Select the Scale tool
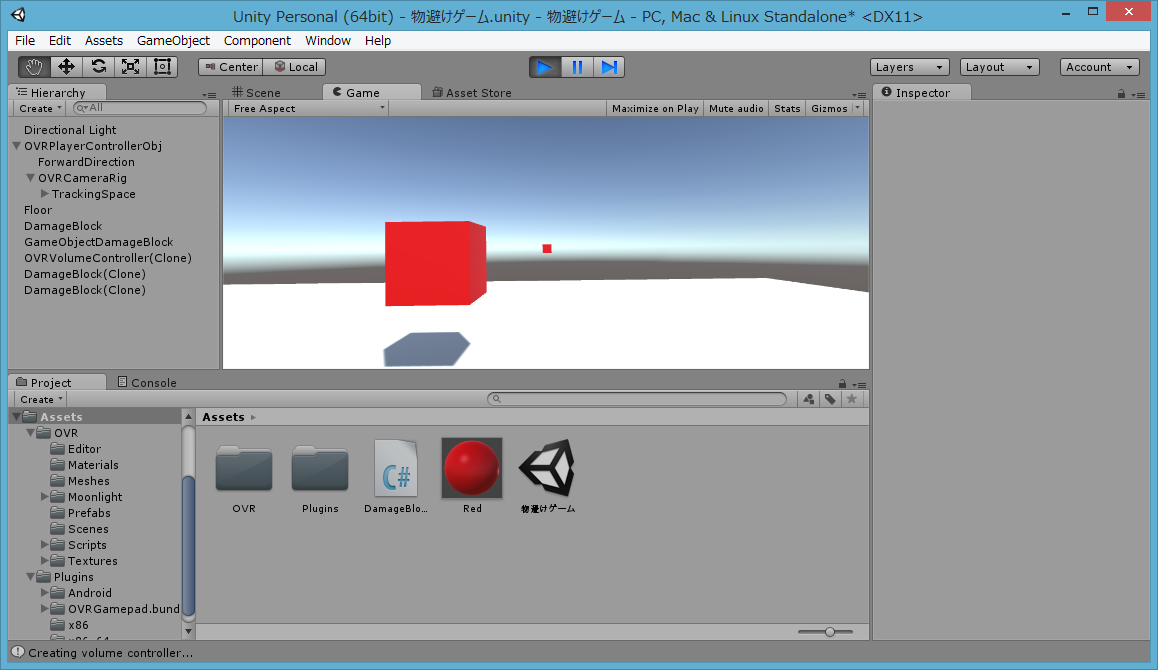The image size is (1158, 670). [131, 67]
